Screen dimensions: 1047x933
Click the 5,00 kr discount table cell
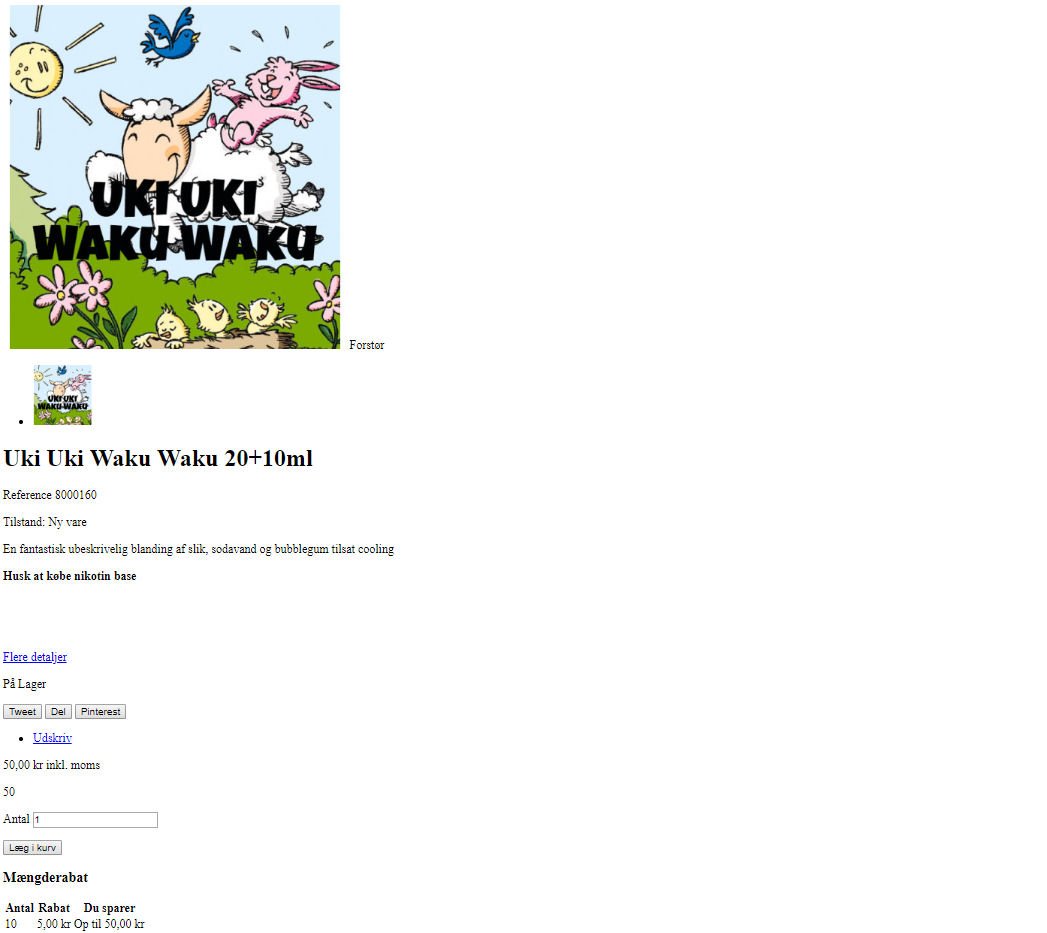(x=54, y=924)
